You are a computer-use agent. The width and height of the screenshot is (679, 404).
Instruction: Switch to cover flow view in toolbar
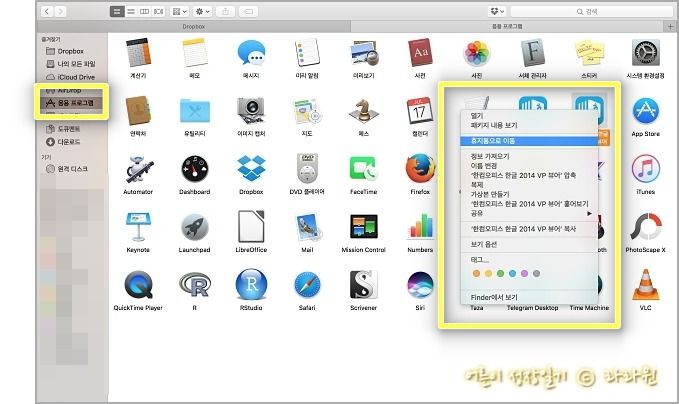click(x=158, y=12)
